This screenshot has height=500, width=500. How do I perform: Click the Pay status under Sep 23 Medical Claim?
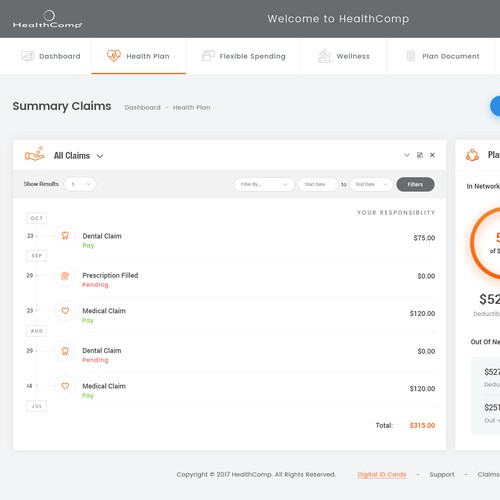(x=88, y=320)
